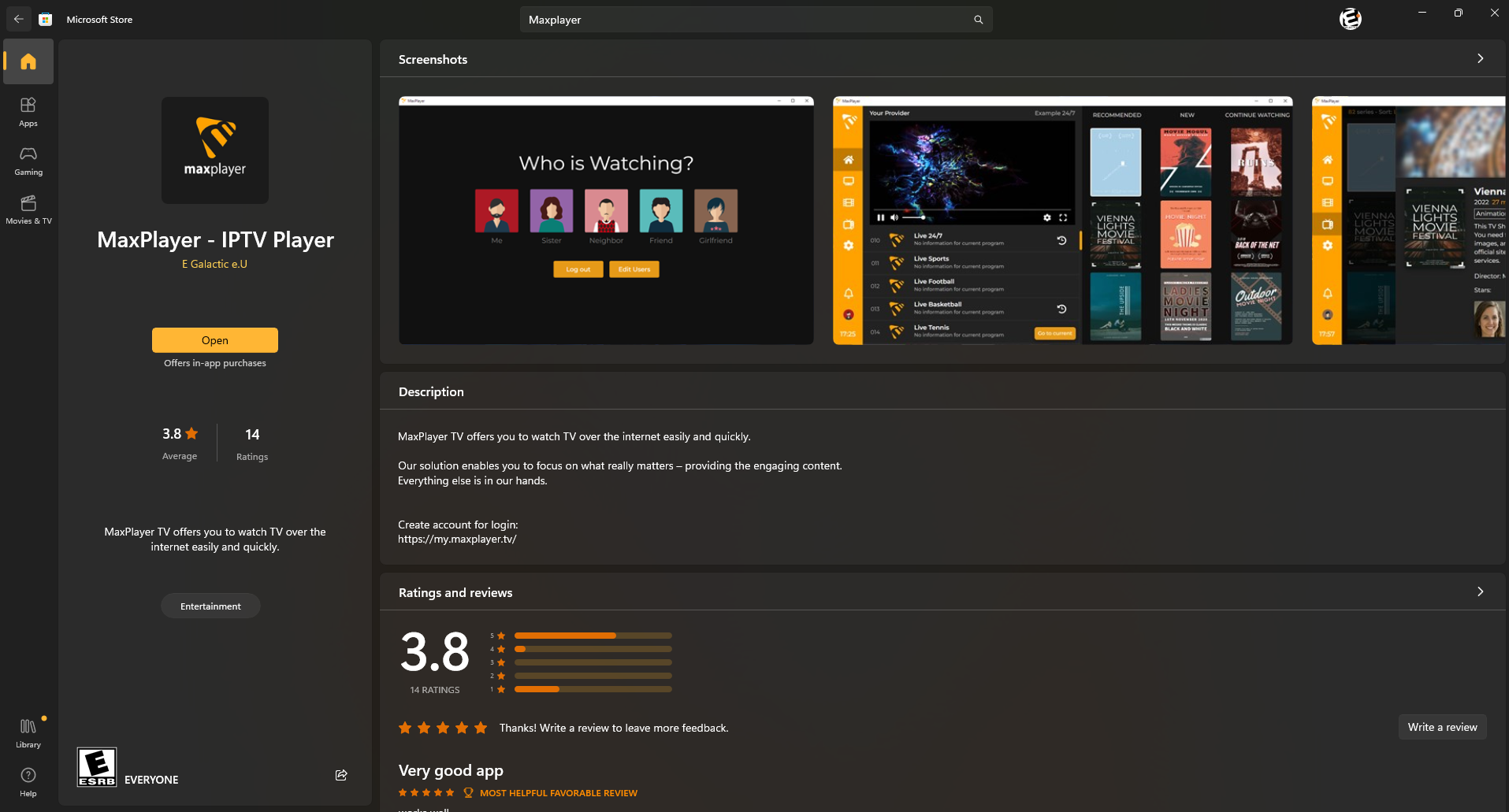Open the Gaming section
The height and width of the screenshot is (812, 1509).
[x=28, y=160]
